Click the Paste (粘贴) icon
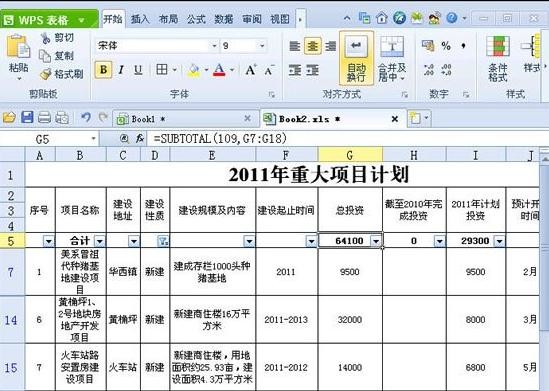This screenshot has height=391, width=549. point(18,46)
